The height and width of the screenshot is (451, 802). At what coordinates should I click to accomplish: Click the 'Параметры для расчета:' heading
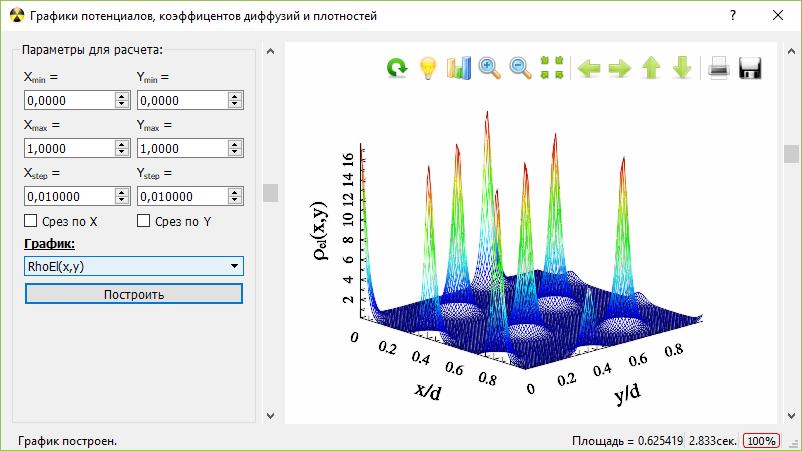tap(92, 50)
